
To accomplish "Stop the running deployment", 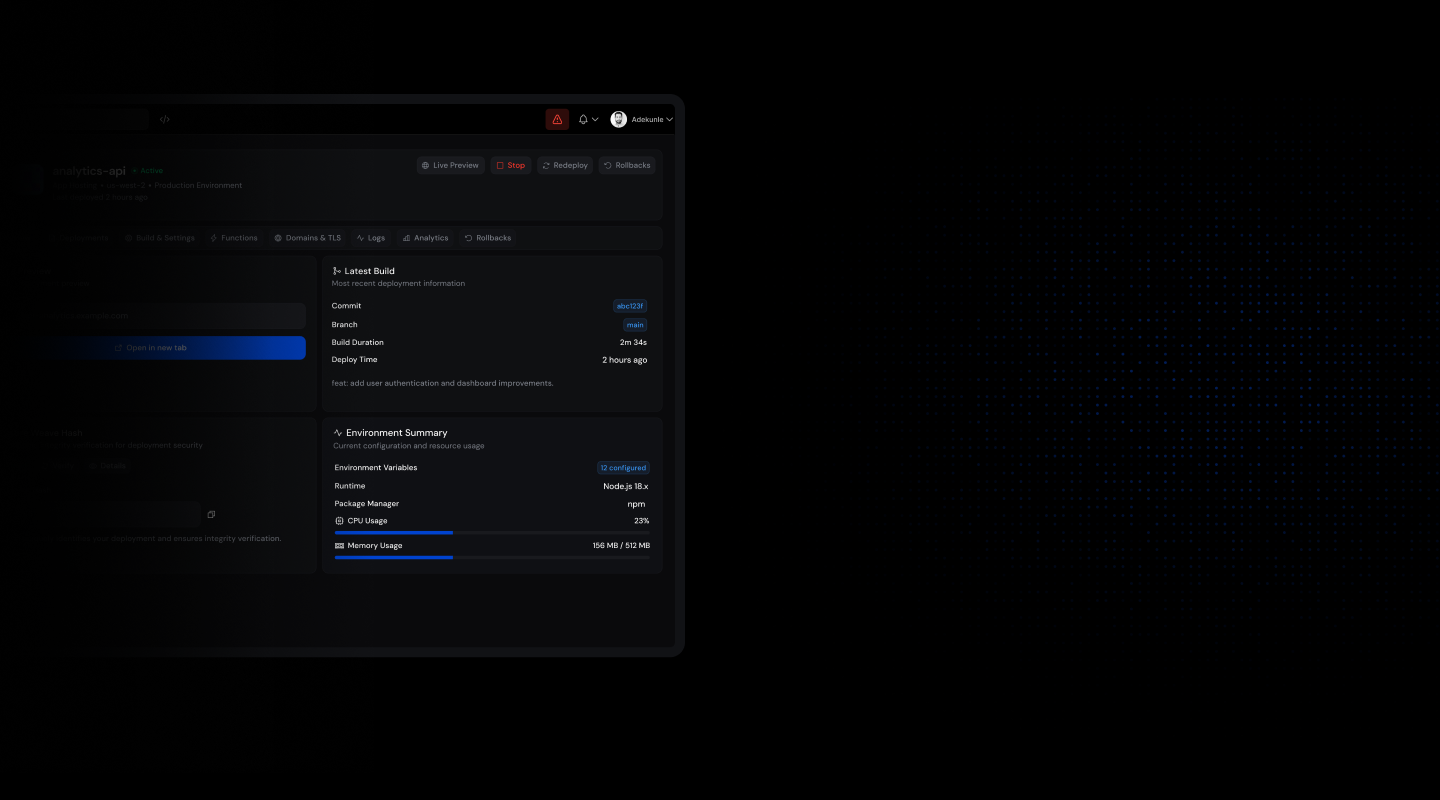I will (511, 165).
